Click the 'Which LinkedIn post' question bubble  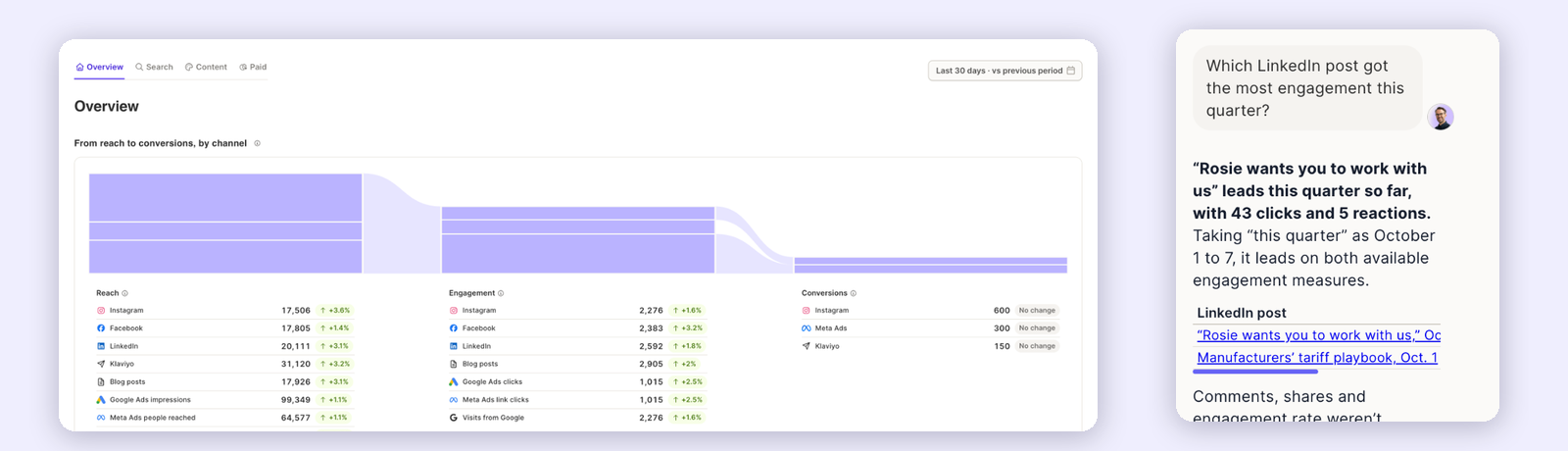pyautogui.click(x=1306, y=88)
